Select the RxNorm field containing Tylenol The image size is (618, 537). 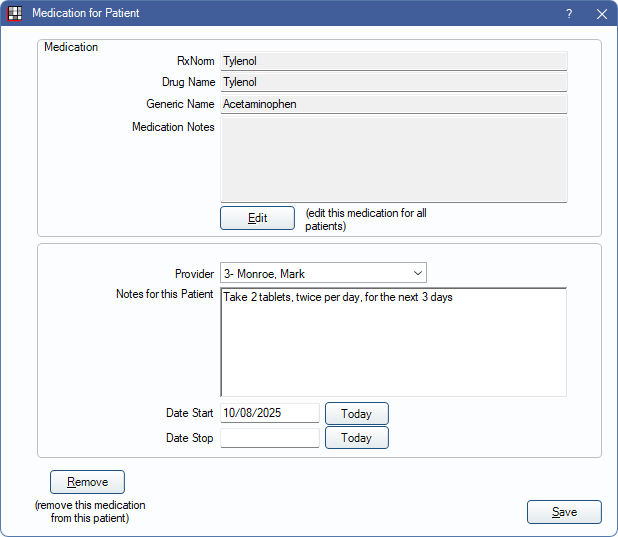[393, 61]
